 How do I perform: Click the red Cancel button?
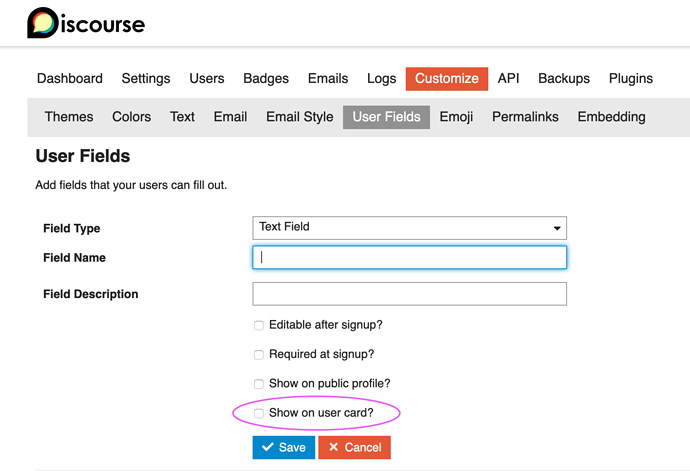[355, 447]
